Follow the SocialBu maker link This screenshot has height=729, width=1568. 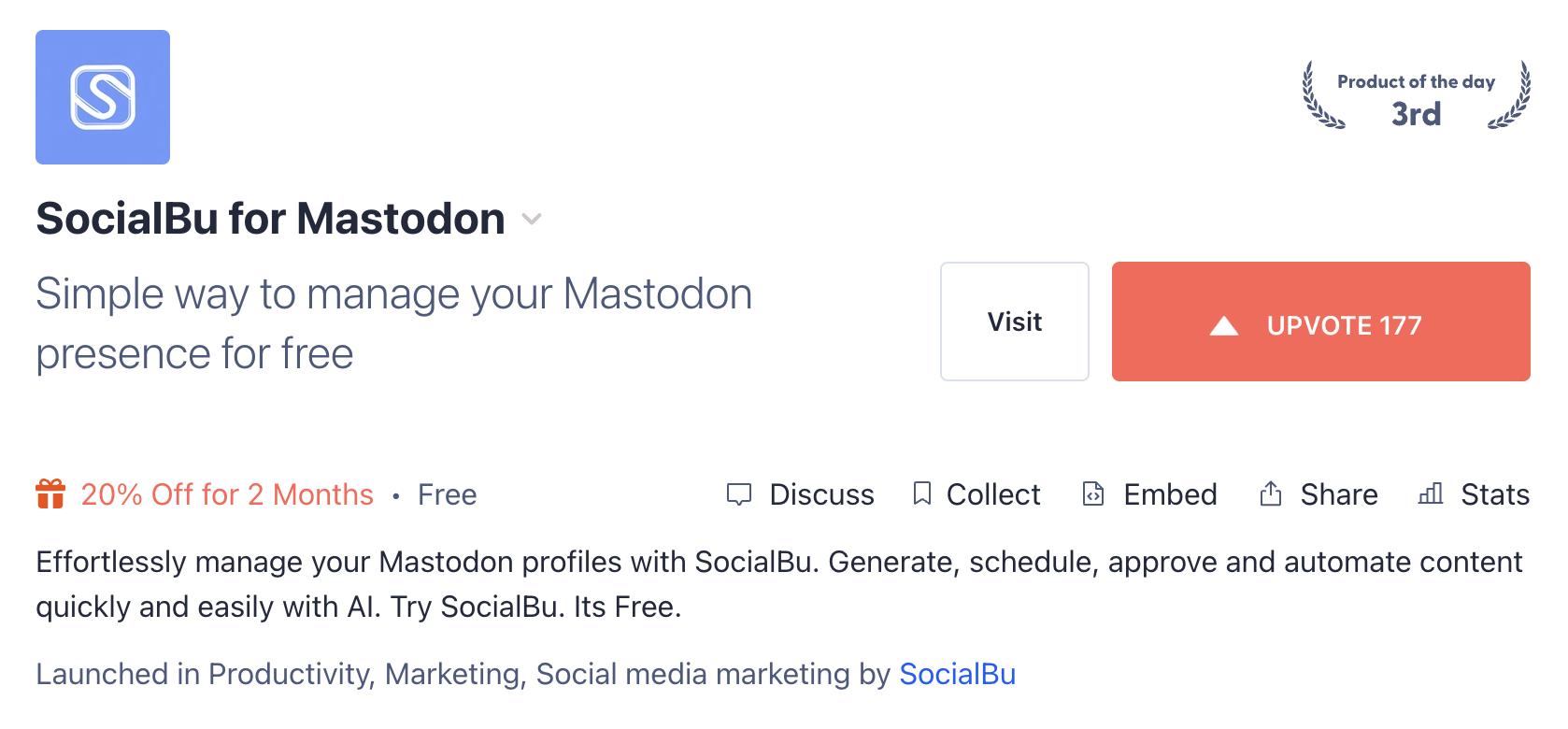coord(958,674)
